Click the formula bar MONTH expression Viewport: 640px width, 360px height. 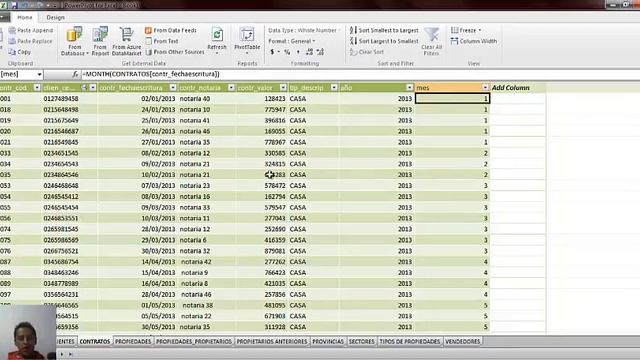pyautogui.click(x=151, y=74)
